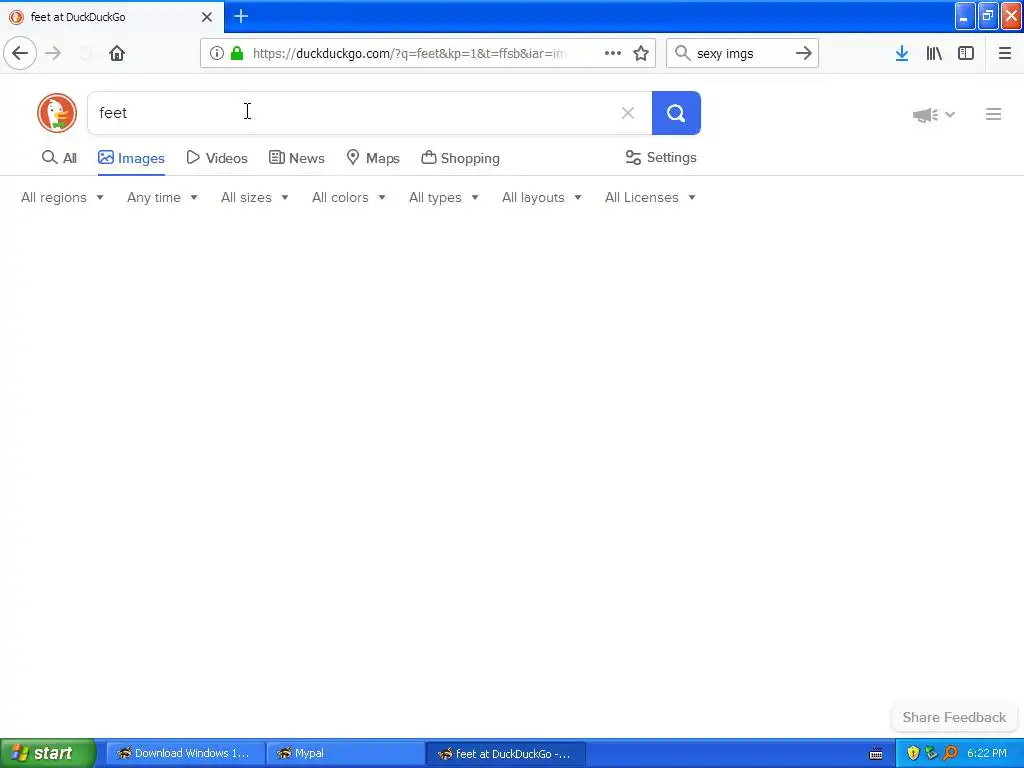Screen dimensions: 1024x768
Task: Click the browser reload button
Action: point(85,54)
